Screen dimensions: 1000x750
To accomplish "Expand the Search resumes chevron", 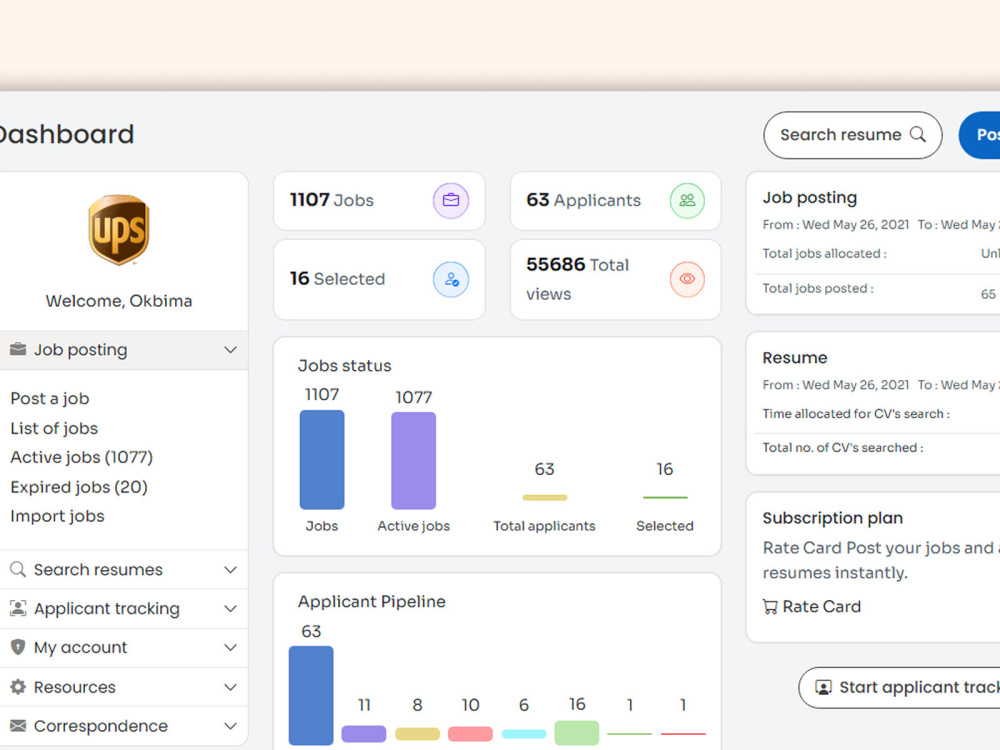I will (x=230, y=570).
